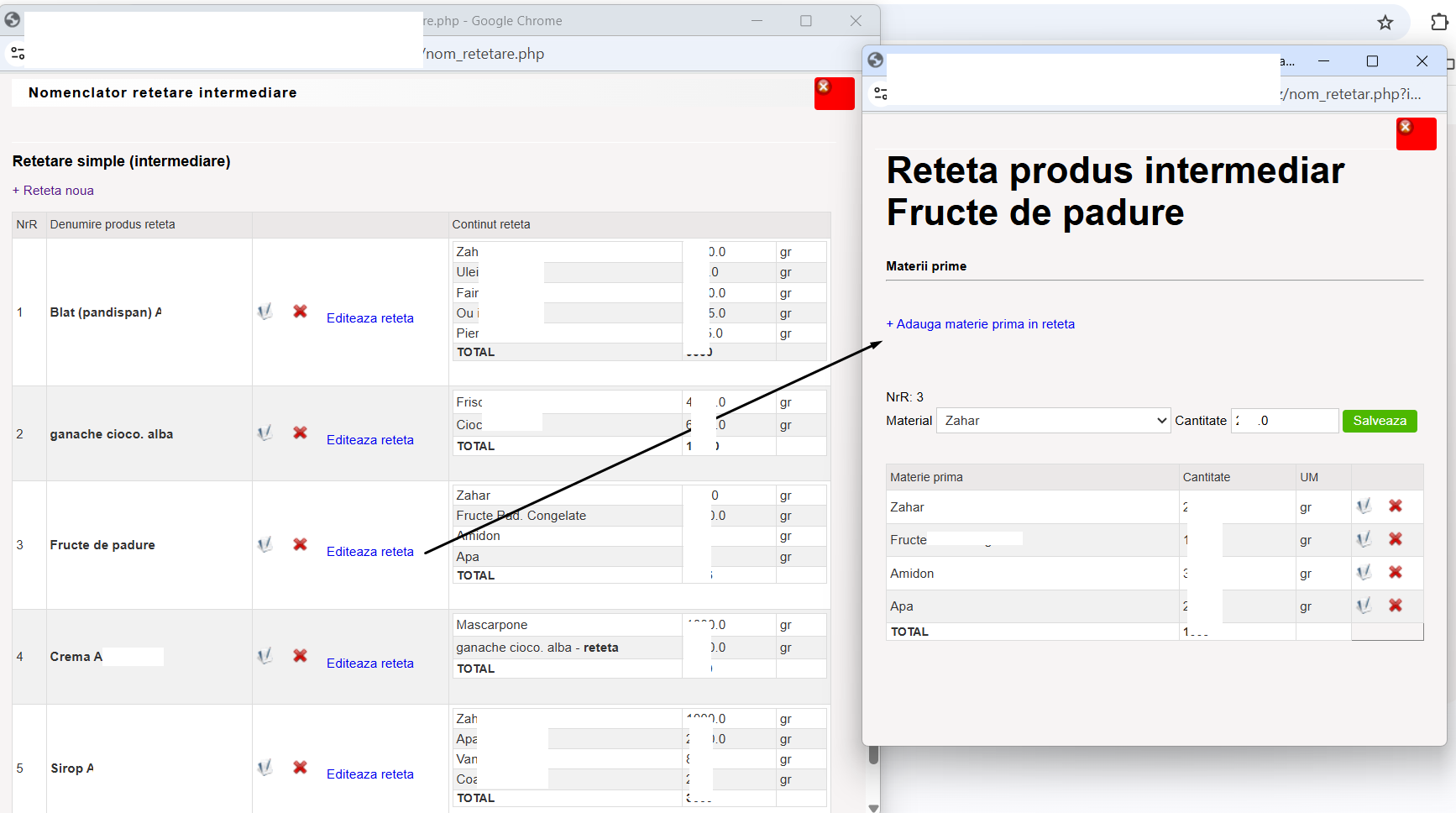Open the + Reteta noua link
This screenshot has width=1456, height=813.
point(53,191)
